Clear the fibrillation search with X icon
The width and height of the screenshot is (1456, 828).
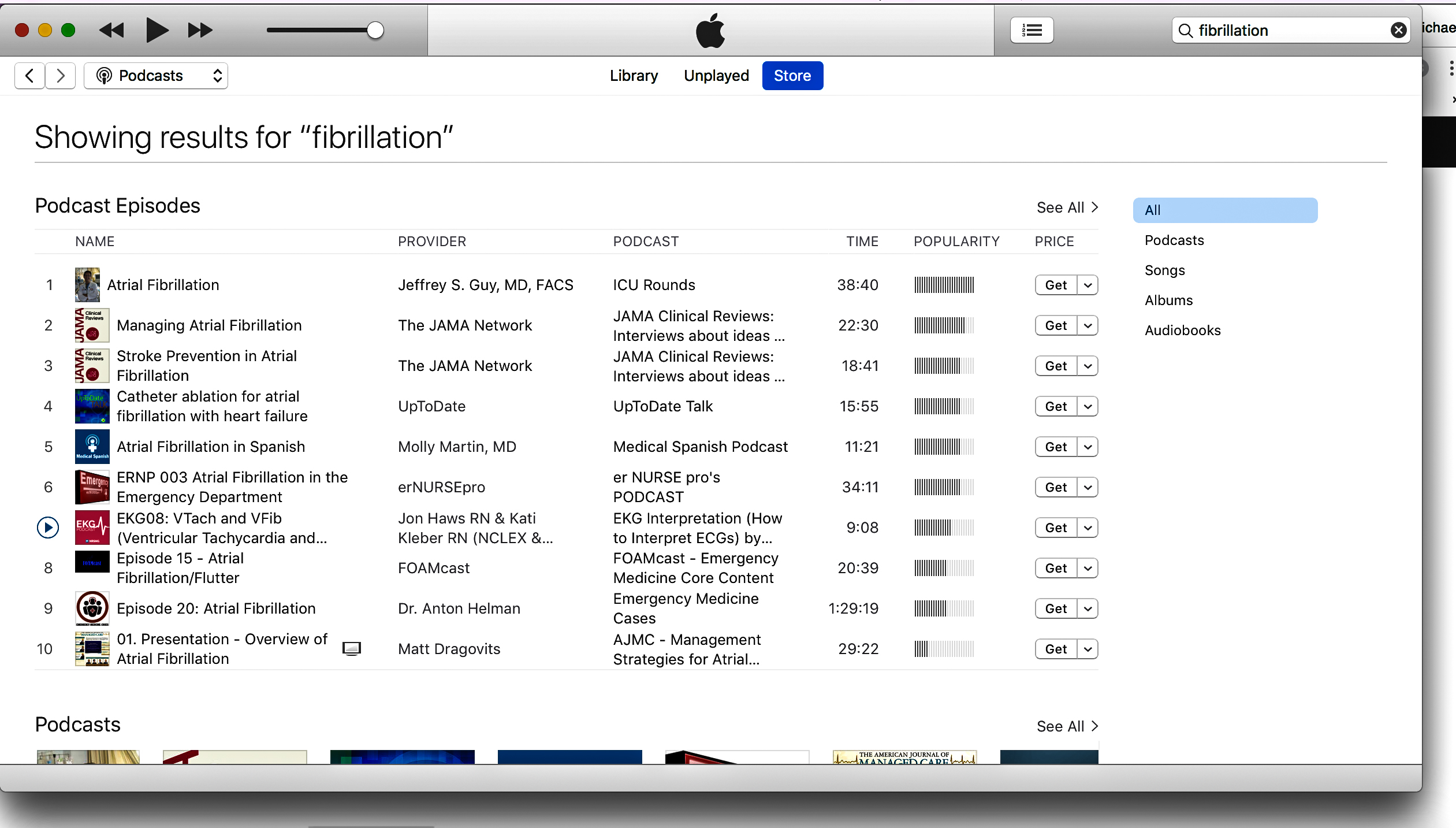(1398, 30)
